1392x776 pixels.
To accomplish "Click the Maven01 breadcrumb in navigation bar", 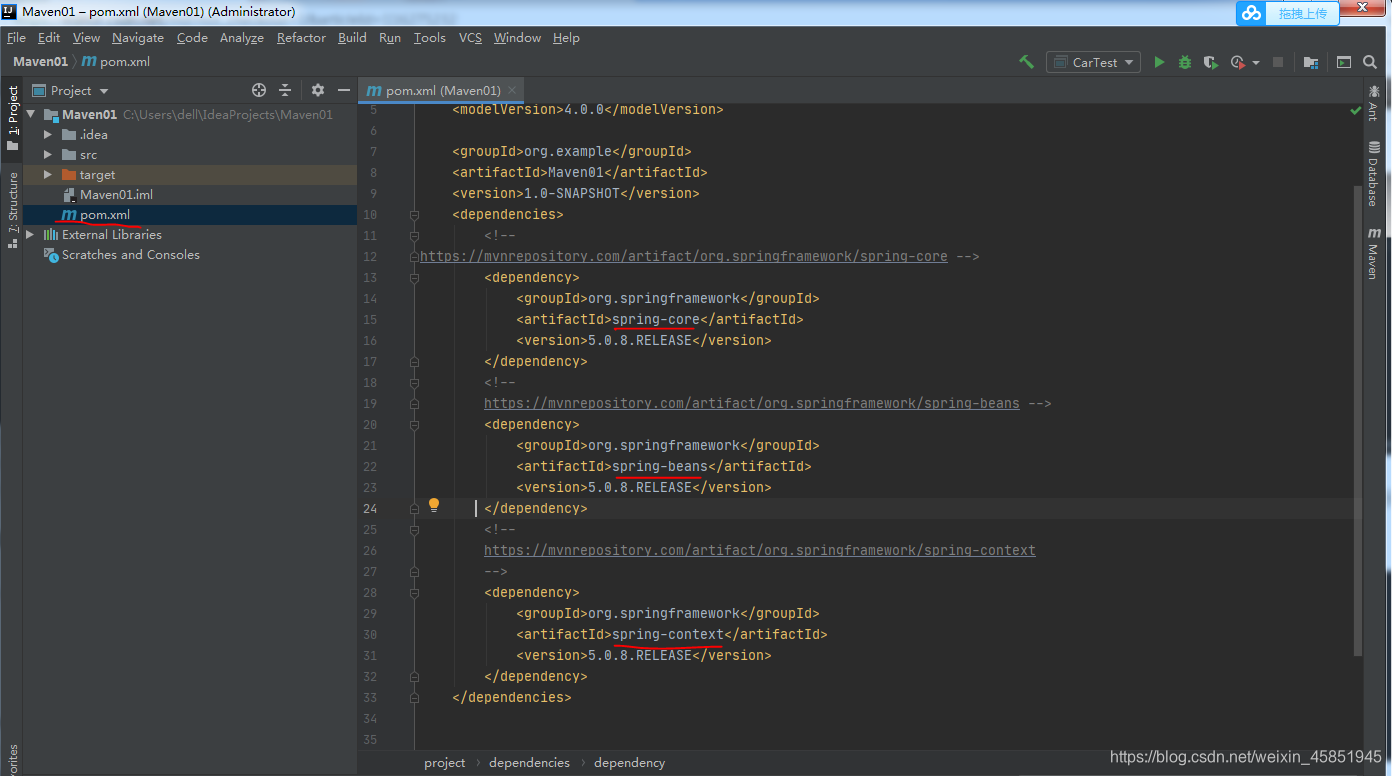I will click(40, 61).
